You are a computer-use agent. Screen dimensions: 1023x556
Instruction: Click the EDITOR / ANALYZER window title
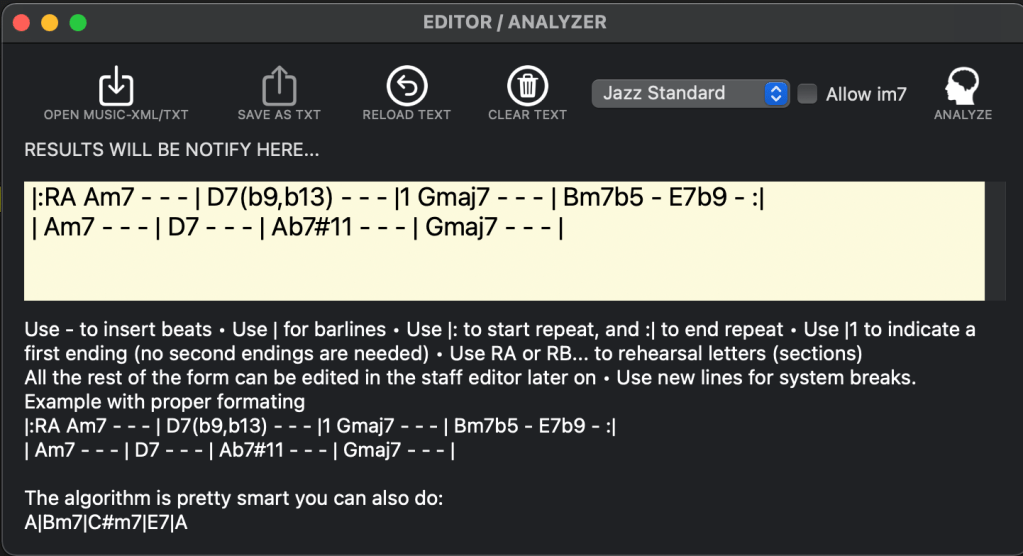coord(514,21)
